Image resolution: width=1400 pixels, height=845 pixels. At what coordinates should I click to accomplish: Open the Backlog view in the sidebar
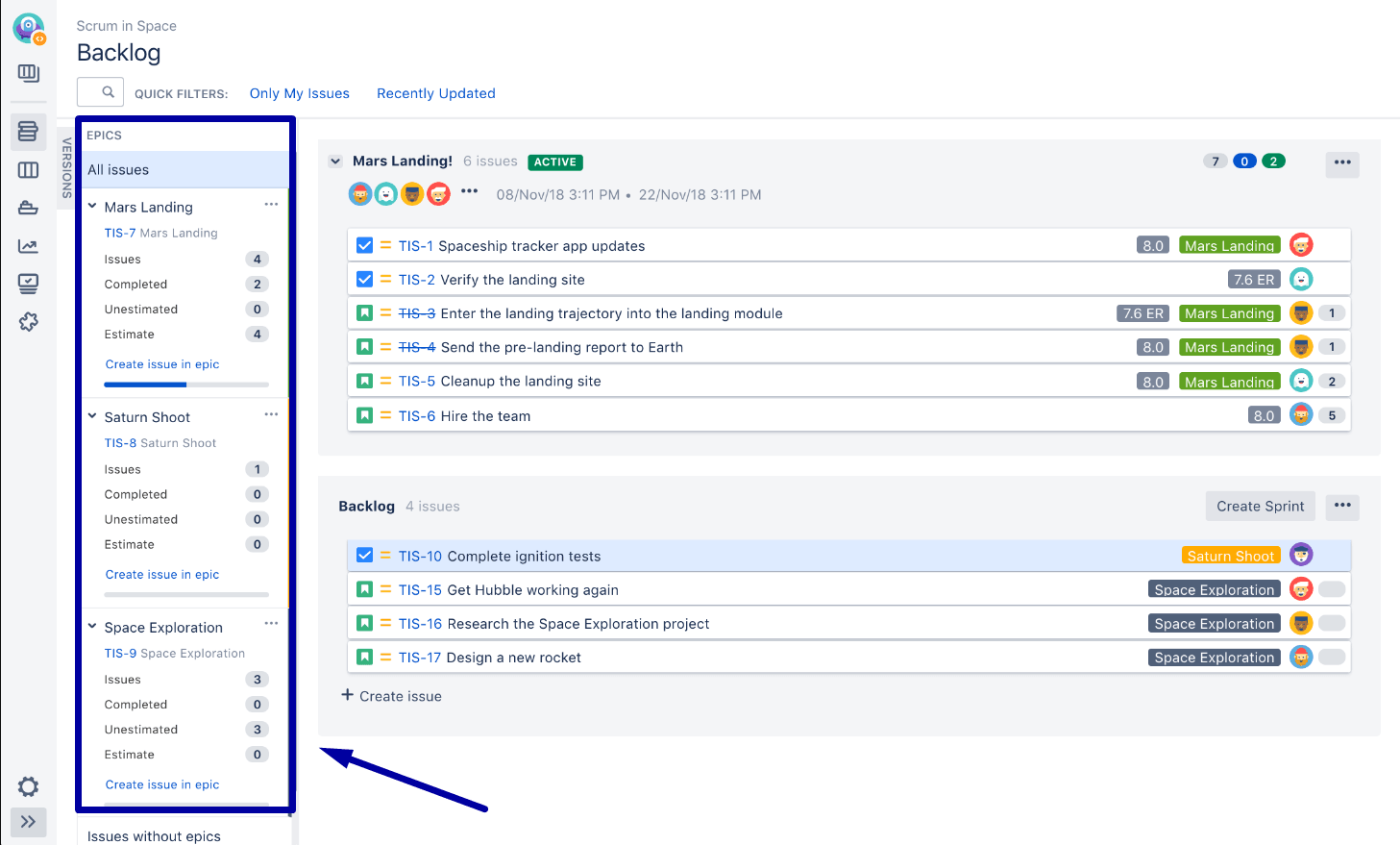(28, 132)
